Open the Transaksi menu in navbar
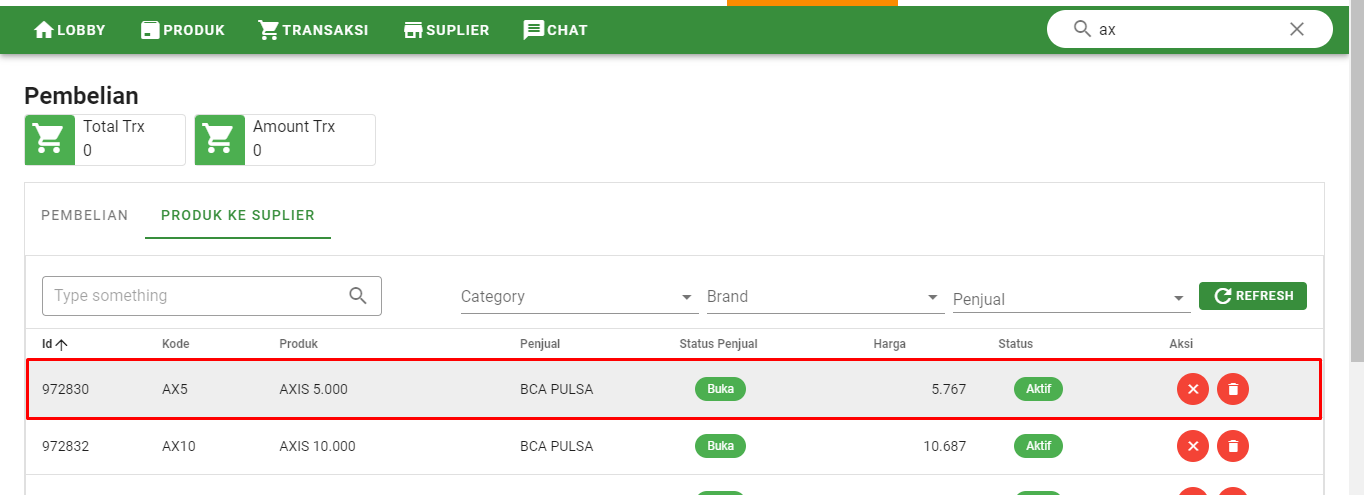Screen dimensions: 1364x495 pos(313,30)
